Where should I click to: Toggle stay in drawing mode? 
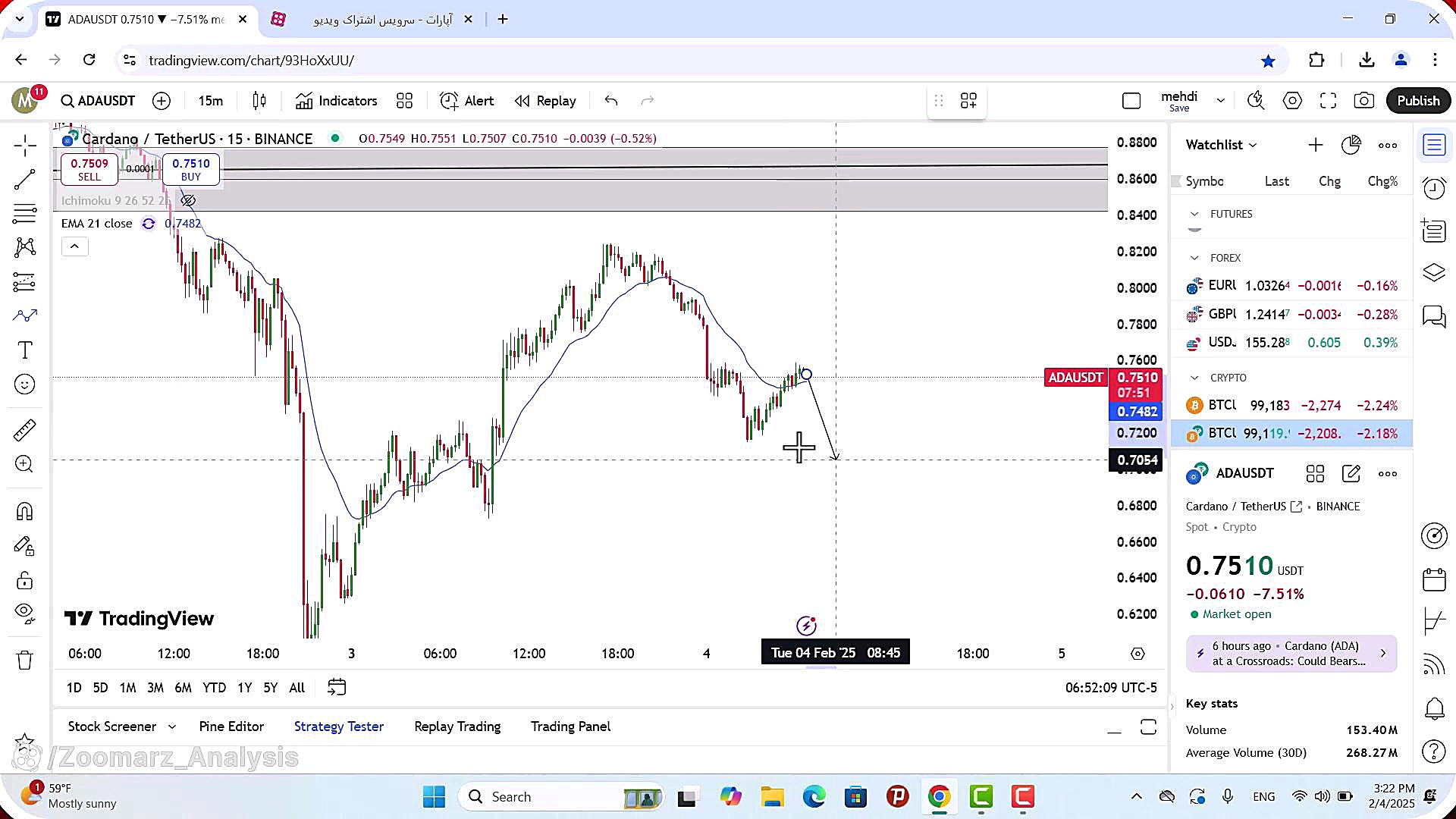coord(24,546)
